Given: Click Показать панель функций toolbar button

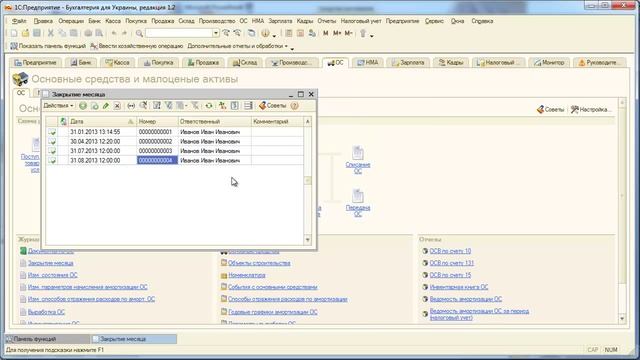Looking at the screenshot, I should click(x=48, y=46).
